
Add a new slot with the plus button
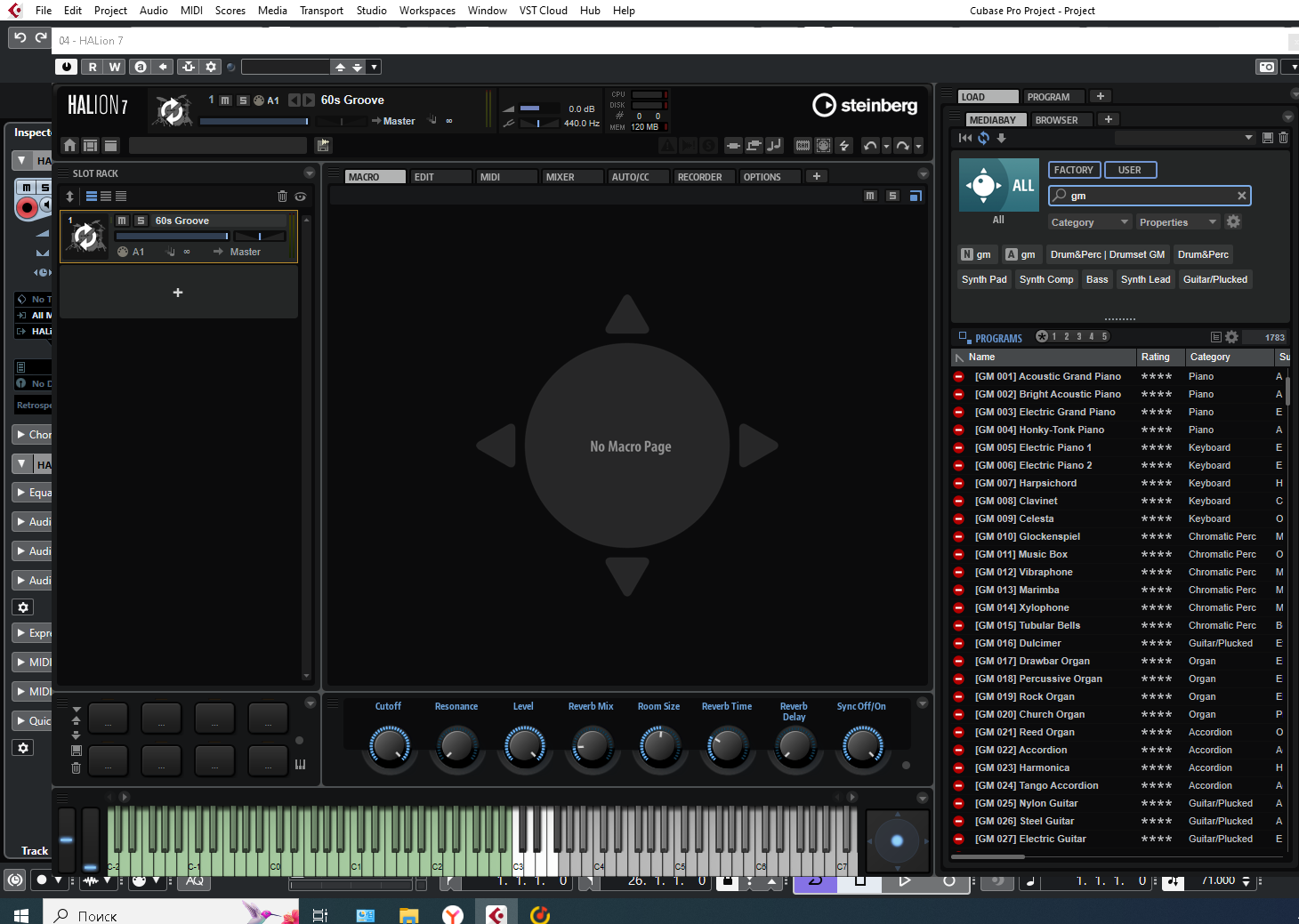pos(178,293)
